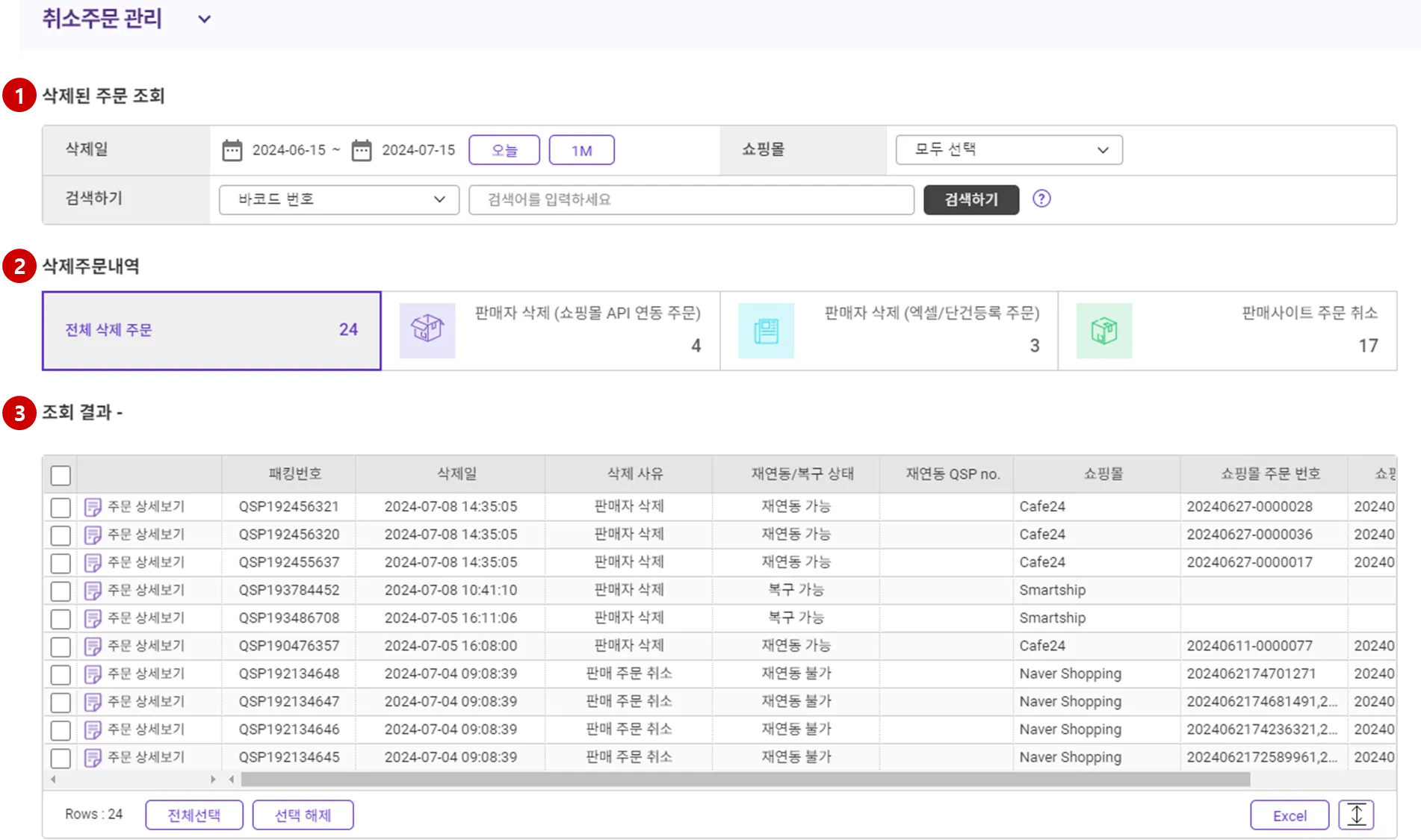The width and height of the screenshot is (1421, 840).
Task: Click the shopping mall API order box icon
Action: tap(427, 330)
